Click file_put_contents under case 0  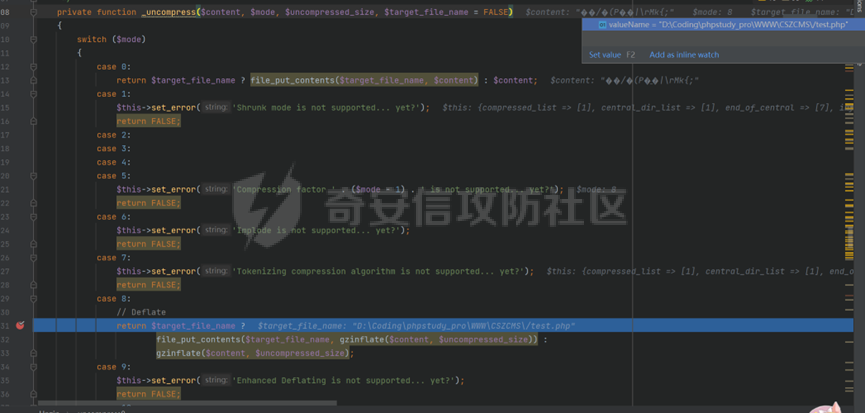pyautogui.click(x=293, y=79)
